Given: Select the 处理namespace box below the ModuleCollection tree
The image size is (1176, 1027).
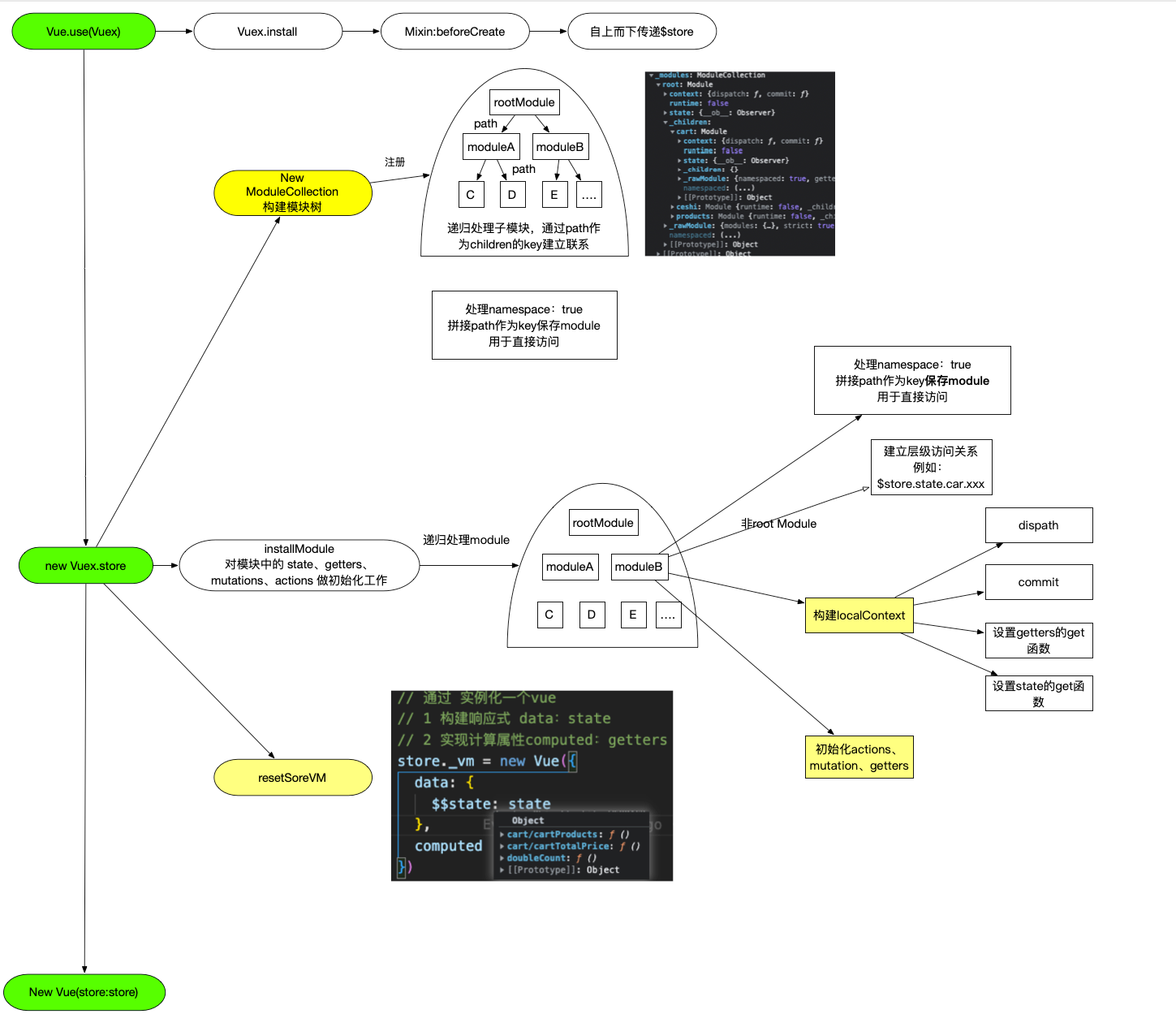Looking at the screenshot, I should [524, 325].
